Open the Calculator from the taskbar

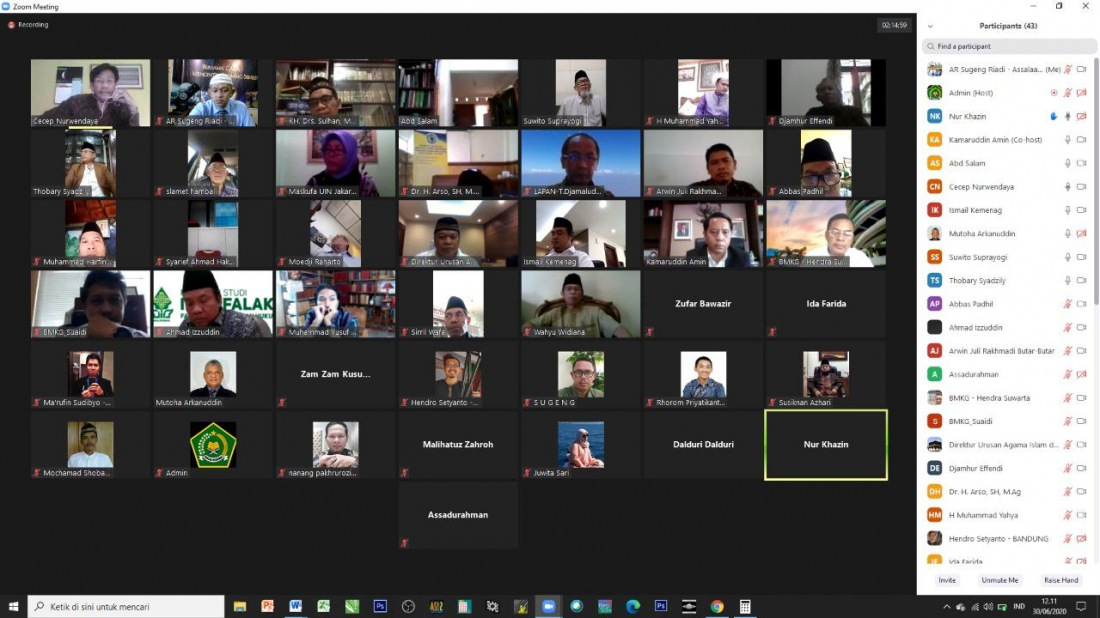[x=745, y=606]
